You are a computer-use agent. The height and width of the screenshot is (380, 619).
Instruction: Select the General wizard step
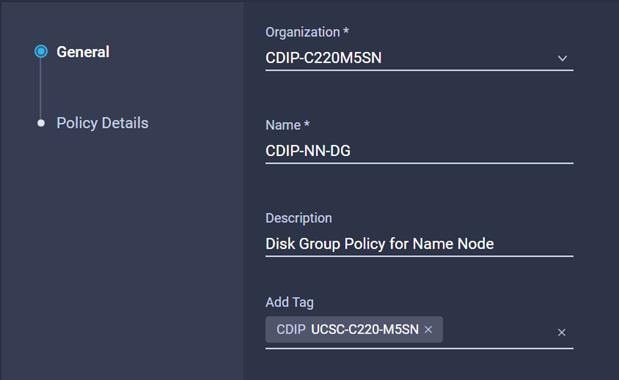(x=83, y=52)
